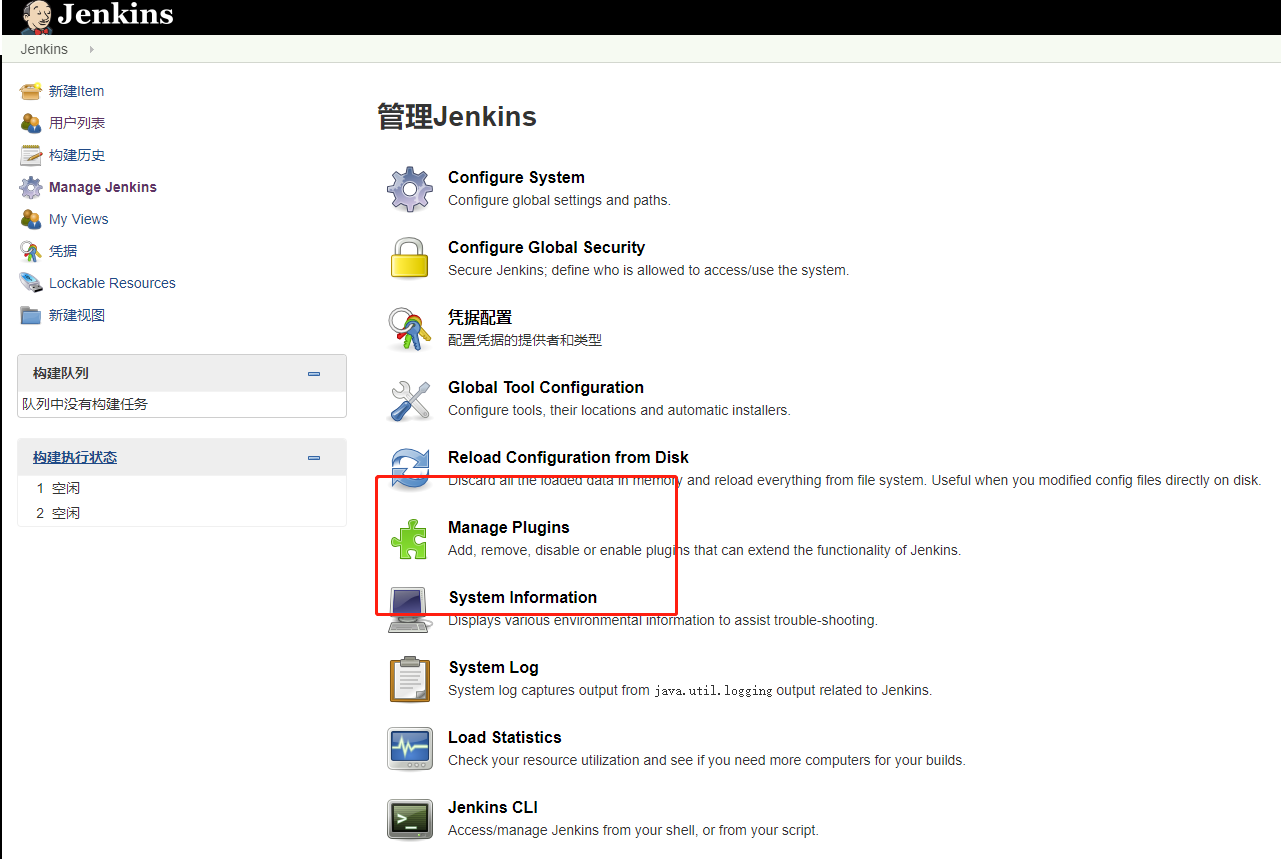Image resolution: width=1281 pixels, height=859 pixels.
Task: Click the Jenkins breadcrumb link
Action: click(44, 49)
